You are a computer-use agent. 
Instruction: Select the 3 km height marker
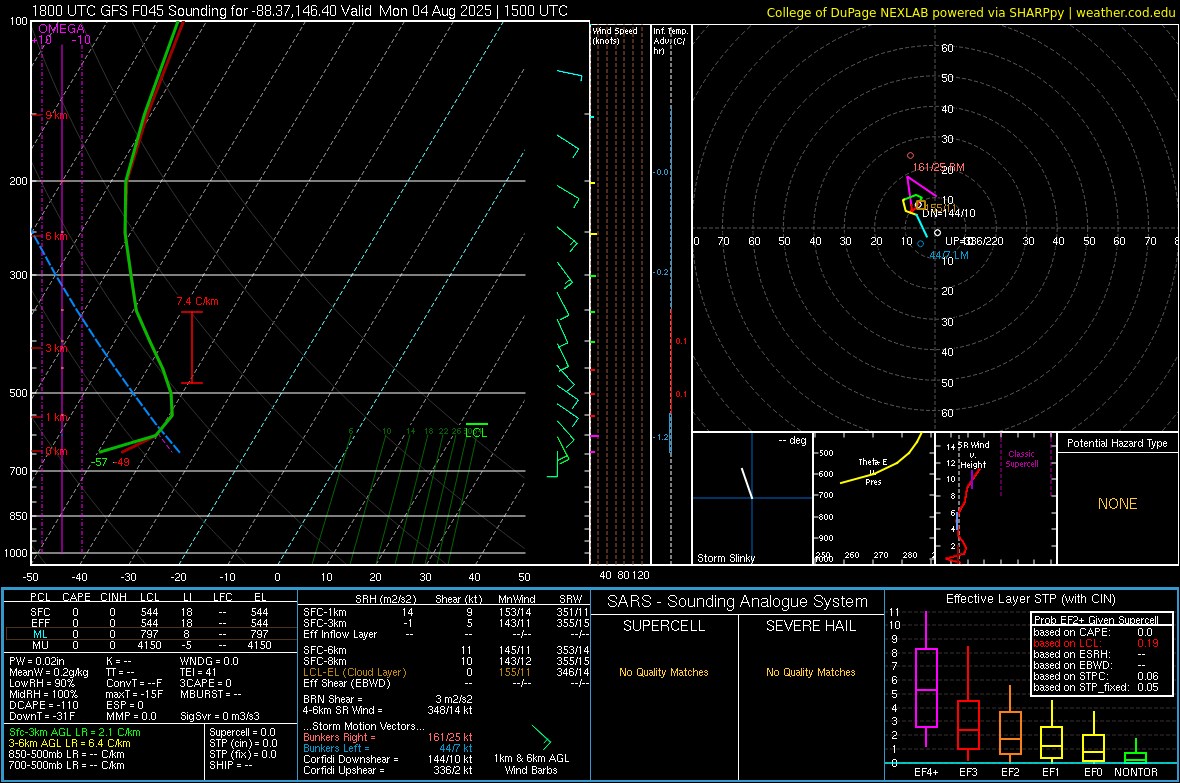point(56,349)
